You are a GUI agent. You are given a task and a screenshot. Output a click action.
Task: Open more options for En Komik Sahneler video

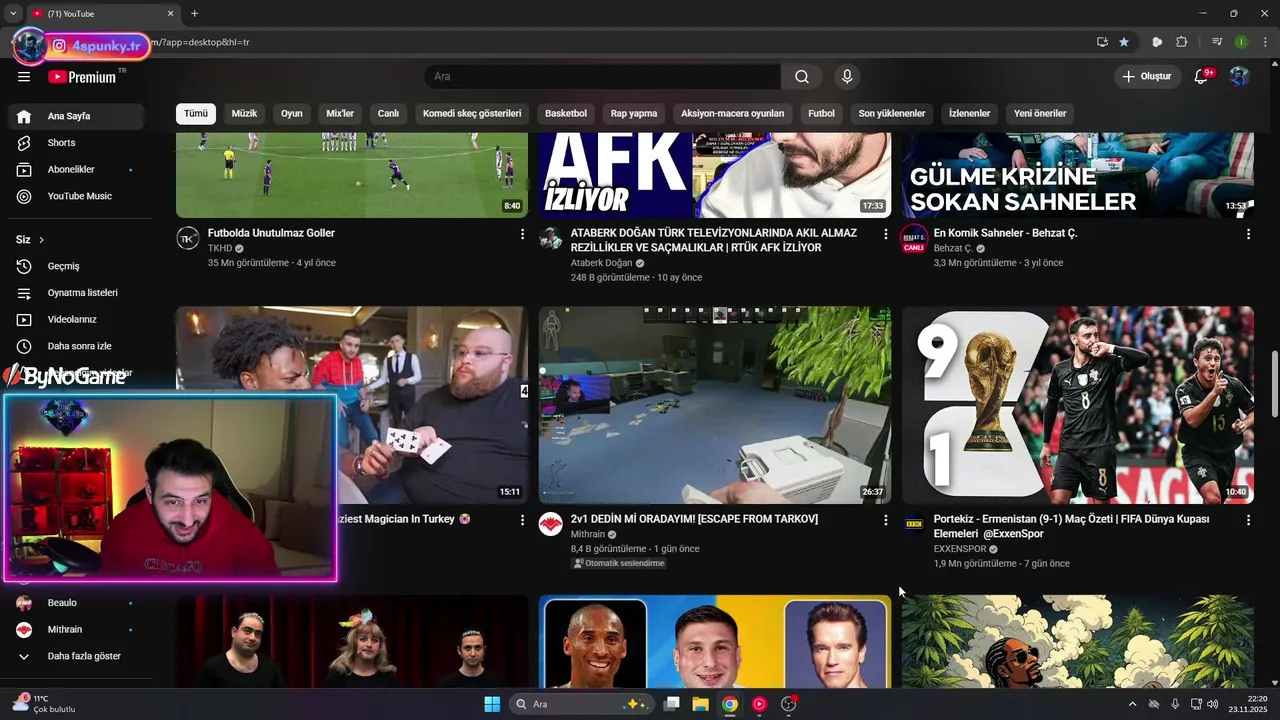click(1248, 234)
